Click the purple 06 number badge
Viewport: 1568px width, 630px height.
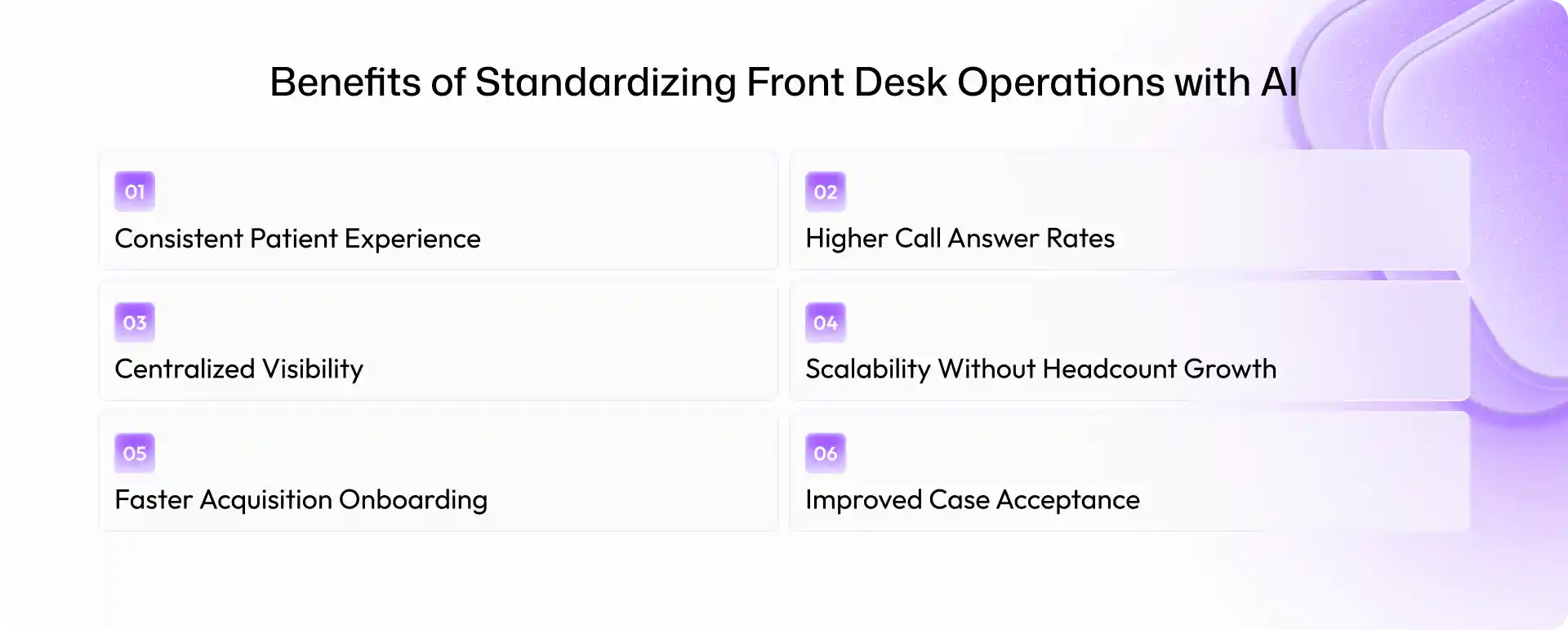pyautogui.click(x=826, y=453)
